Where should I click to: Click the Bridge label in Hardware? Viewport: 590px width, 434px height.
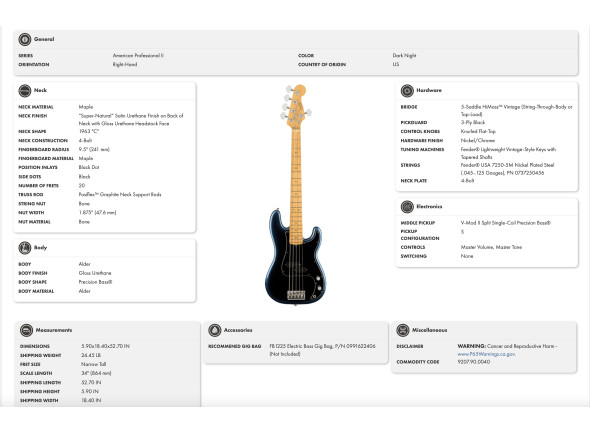pyautogui.click(x=409, y=107)
